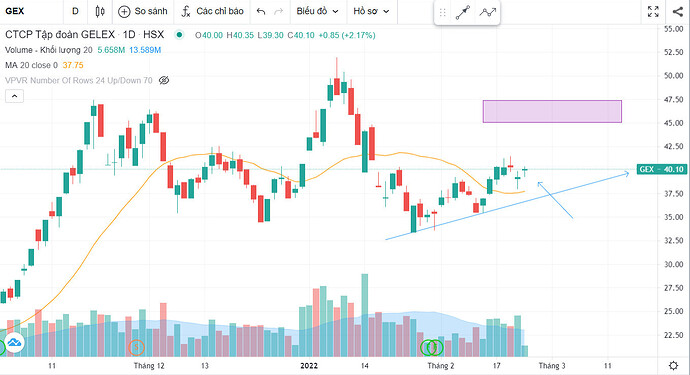
Task: Enter fullscreen chart mode
Action: tap(653, 11)
